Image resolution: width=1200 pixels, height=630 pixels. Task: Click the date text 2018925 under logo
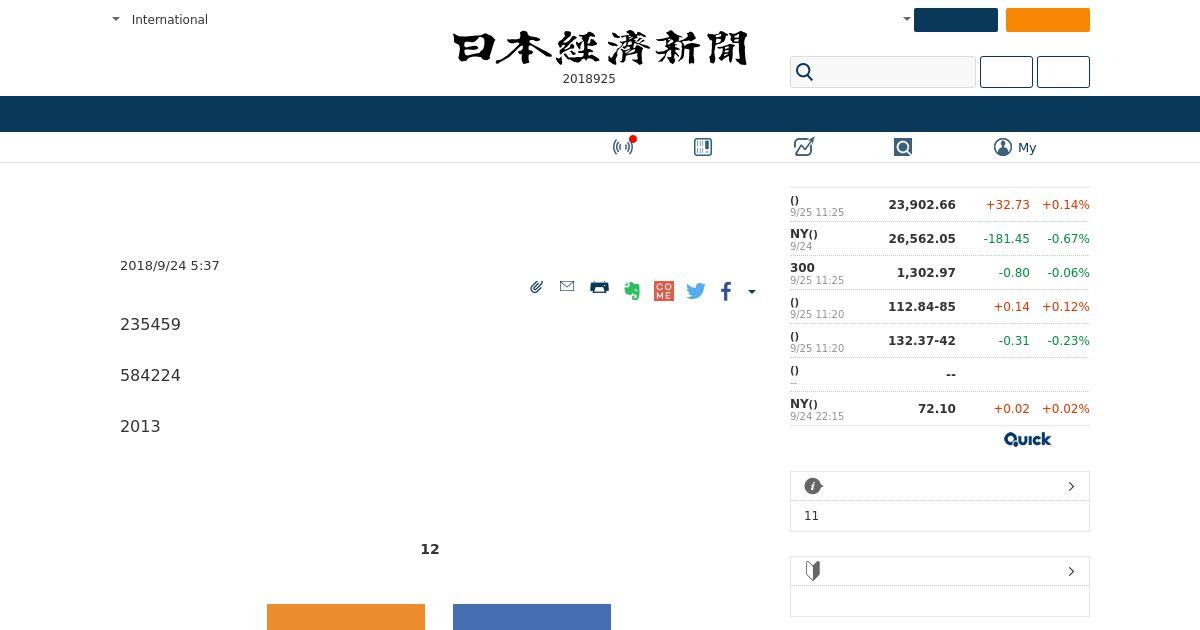589,79
